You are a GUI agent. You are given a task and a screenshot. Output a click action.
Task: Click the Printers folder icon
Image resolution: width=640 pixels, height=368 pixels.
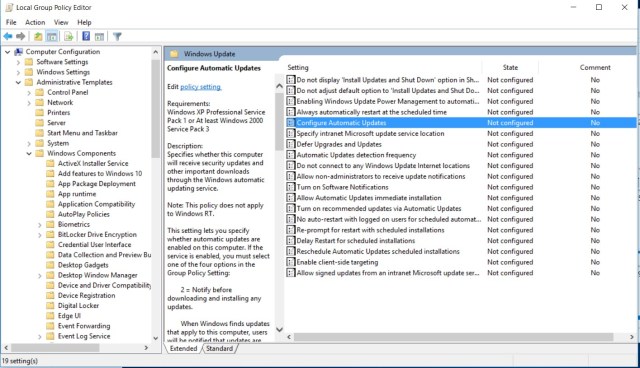[40, 113]
